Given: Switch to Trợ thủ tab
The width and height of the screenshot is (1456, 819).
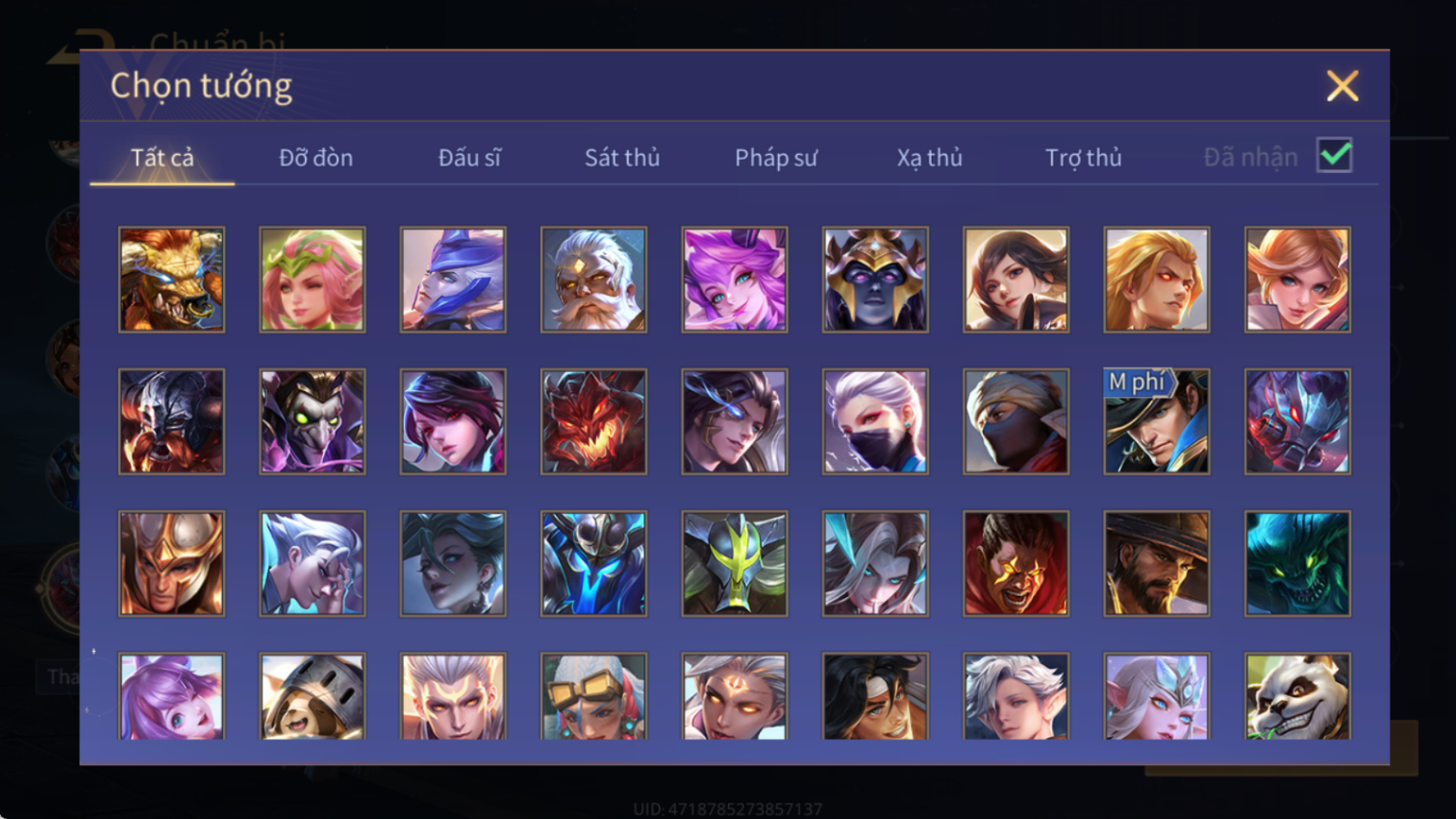Looking at the screenshot, I should tap(1084, 158).
